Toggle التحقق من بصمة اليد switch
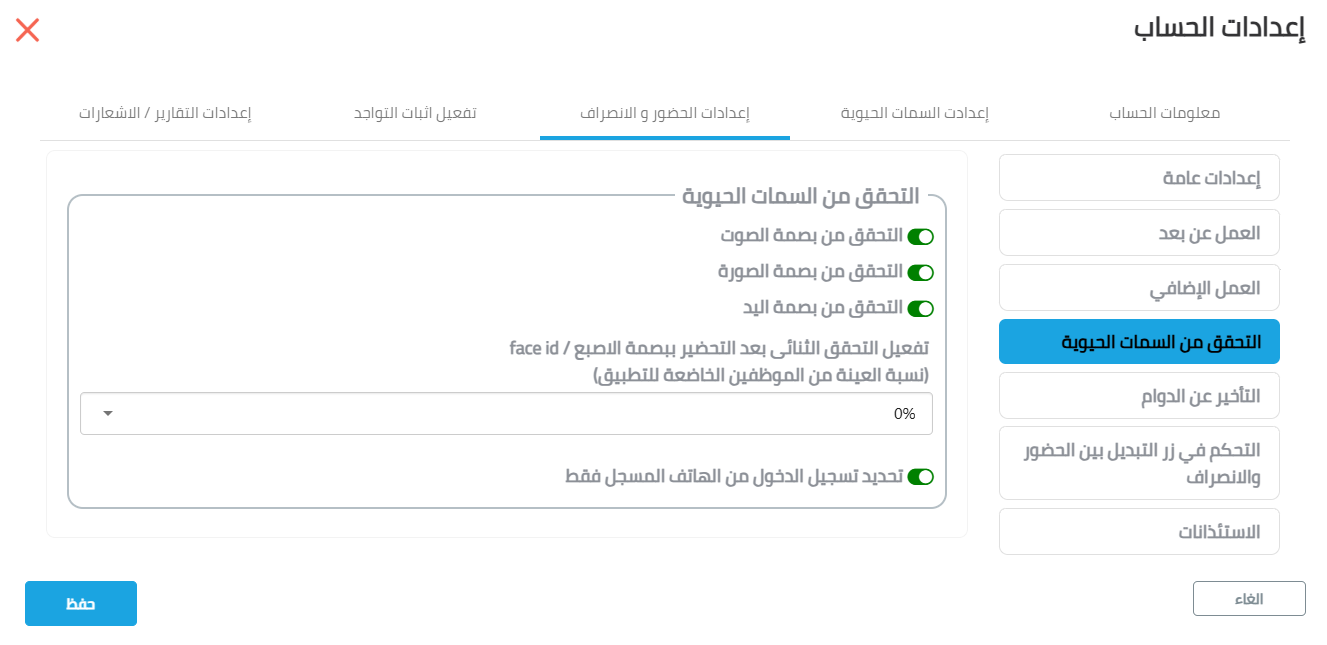This screenshot has width=1327, height=645. point(920,308)
